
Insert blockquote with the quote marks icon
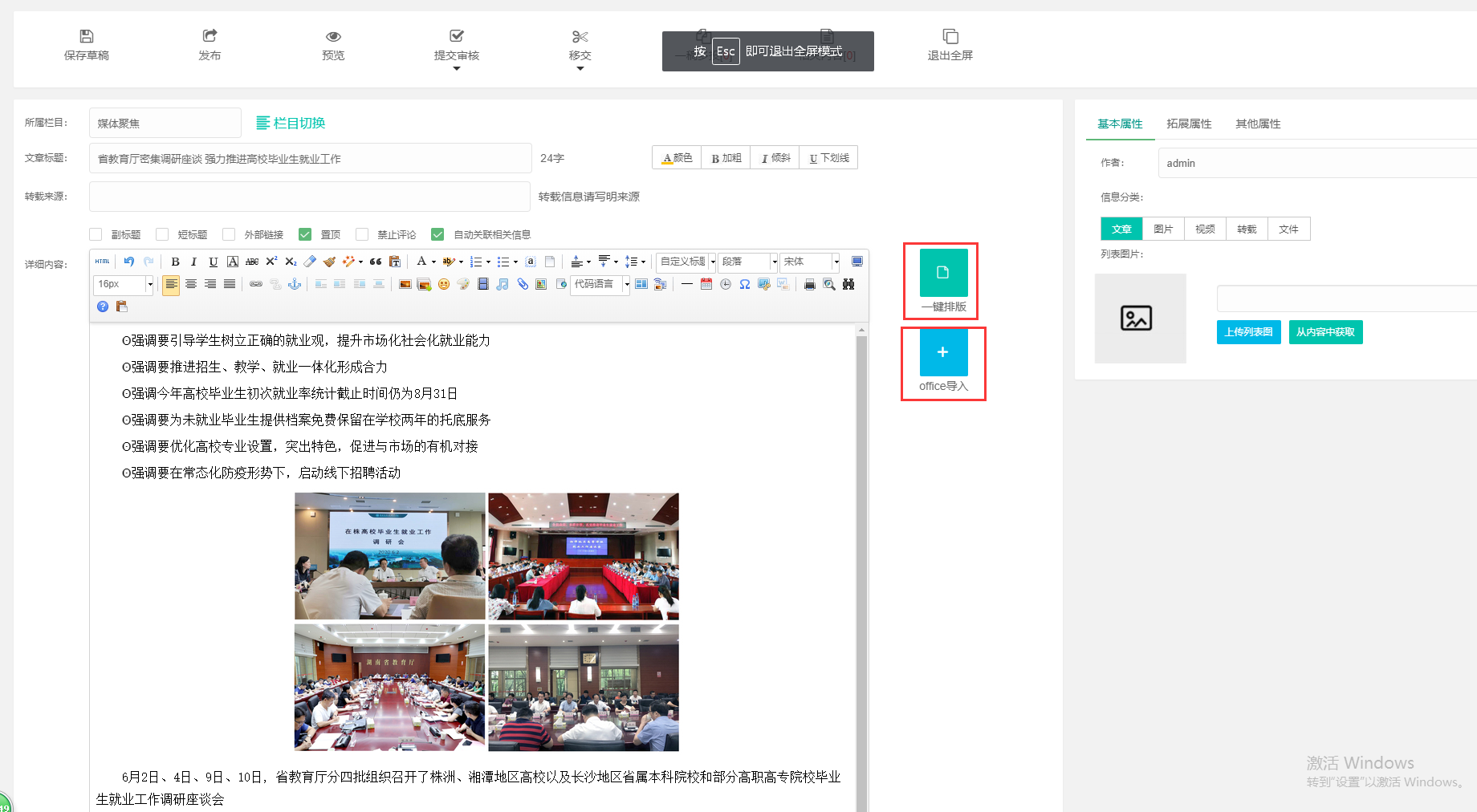[376, 262]
